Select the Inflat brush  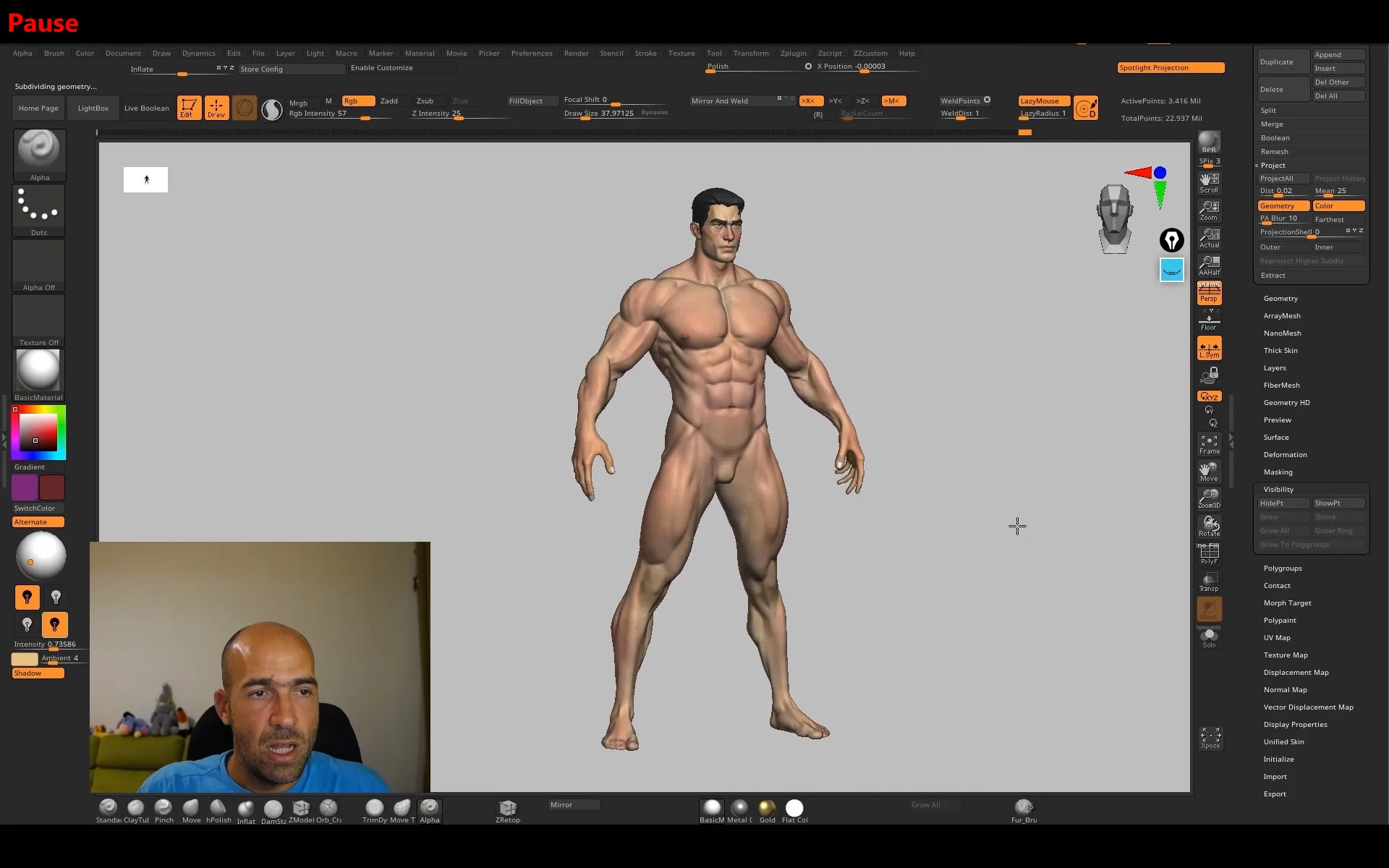click(246, 812)
